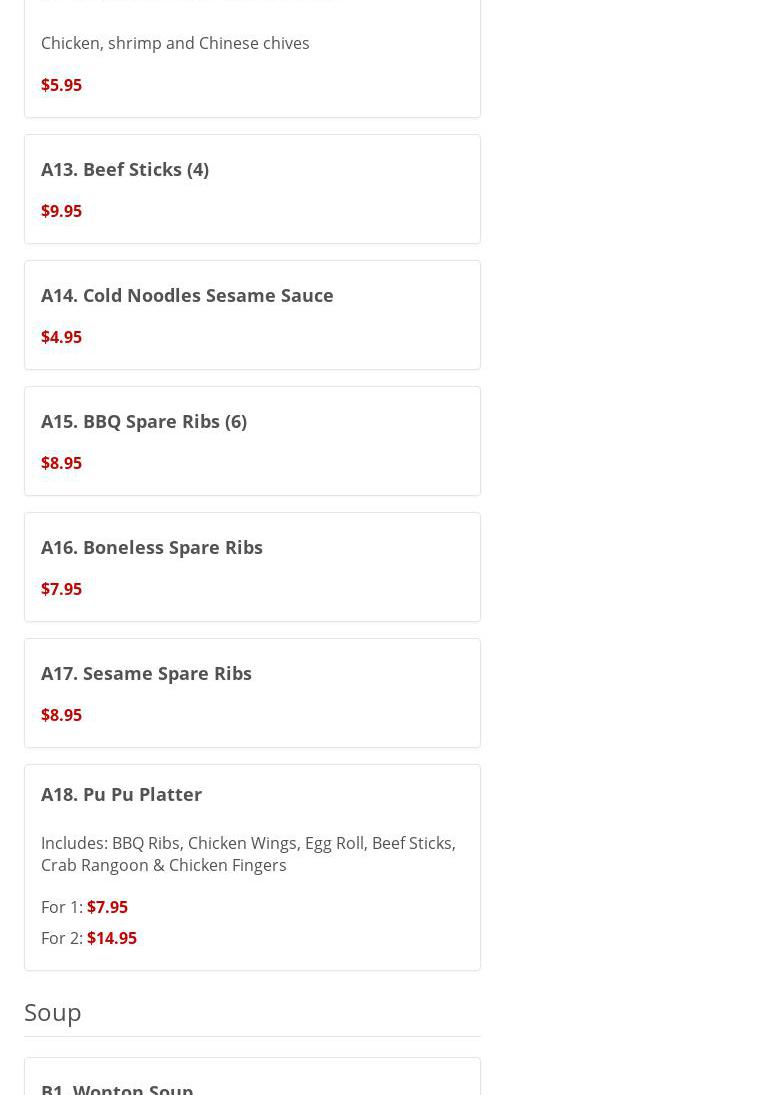Open the A18 Pu Pu Platter item
This screenshot has height=1095, width=770.
point(121,794)
